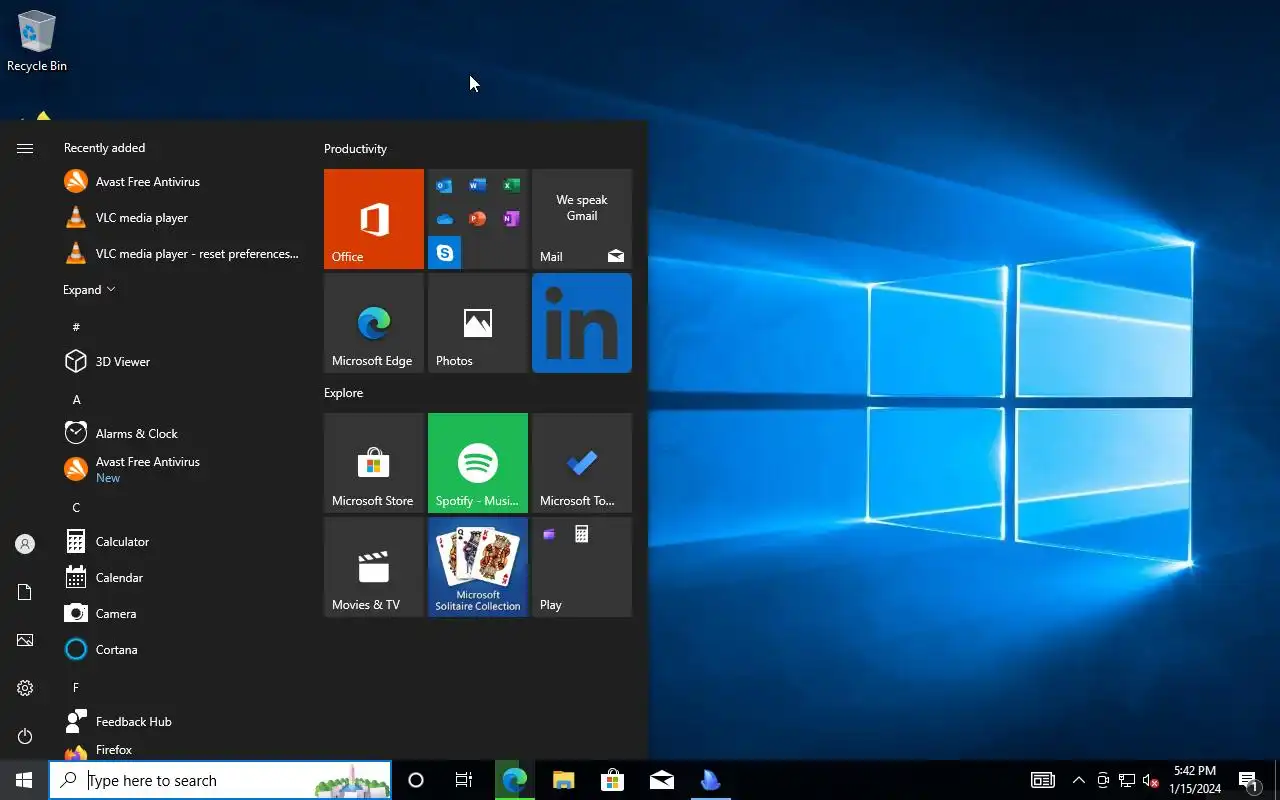
Task: Open the taskbar clock and date
Action: pos(1195,780)
